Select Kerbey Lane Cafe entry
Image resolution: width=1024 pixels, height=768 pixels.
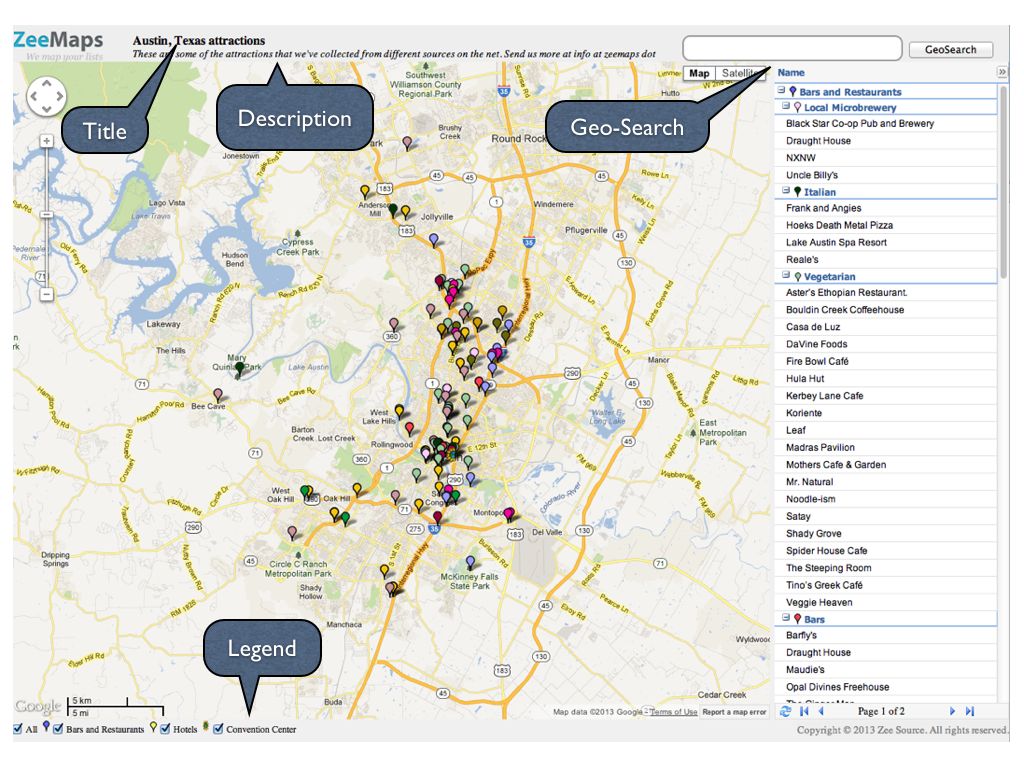coord(886,396)
